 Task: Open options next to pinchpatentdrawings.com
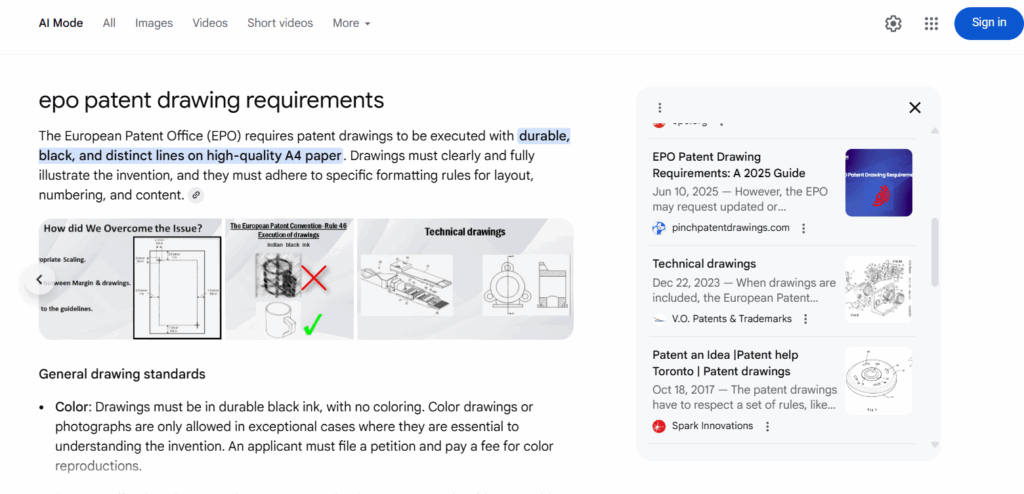(x=803, y=228)
